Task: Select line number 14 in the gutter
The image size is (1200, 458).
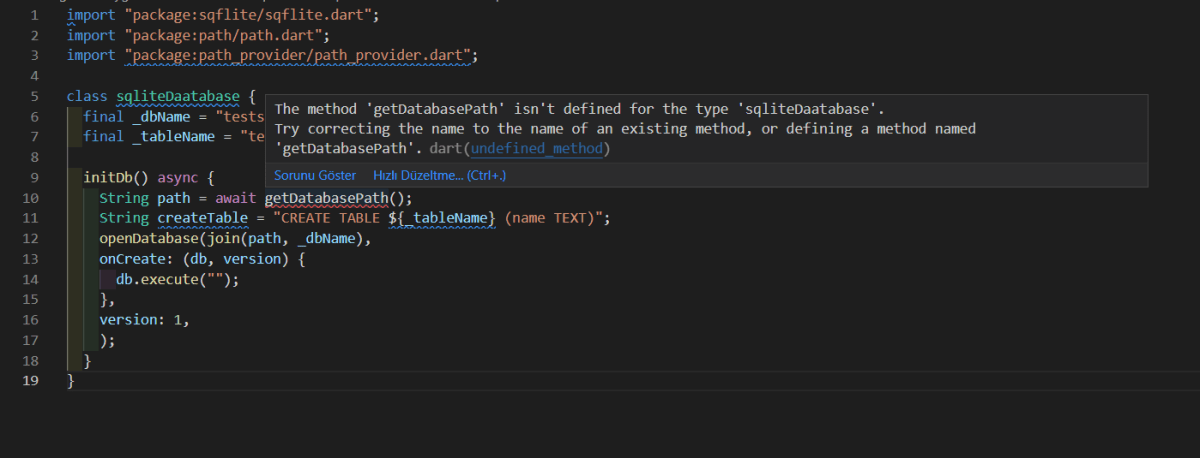Action: [x=32, y=279]
